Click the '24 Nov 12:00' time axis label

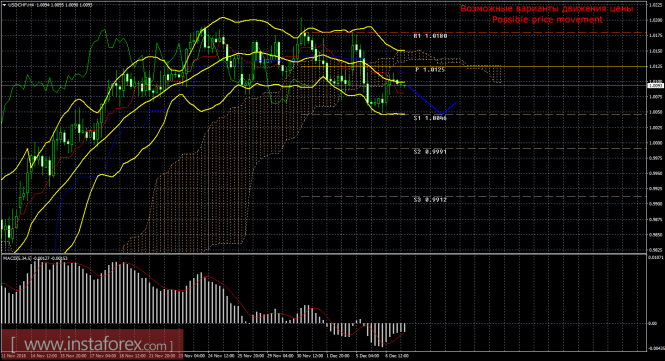coord(221,356)
